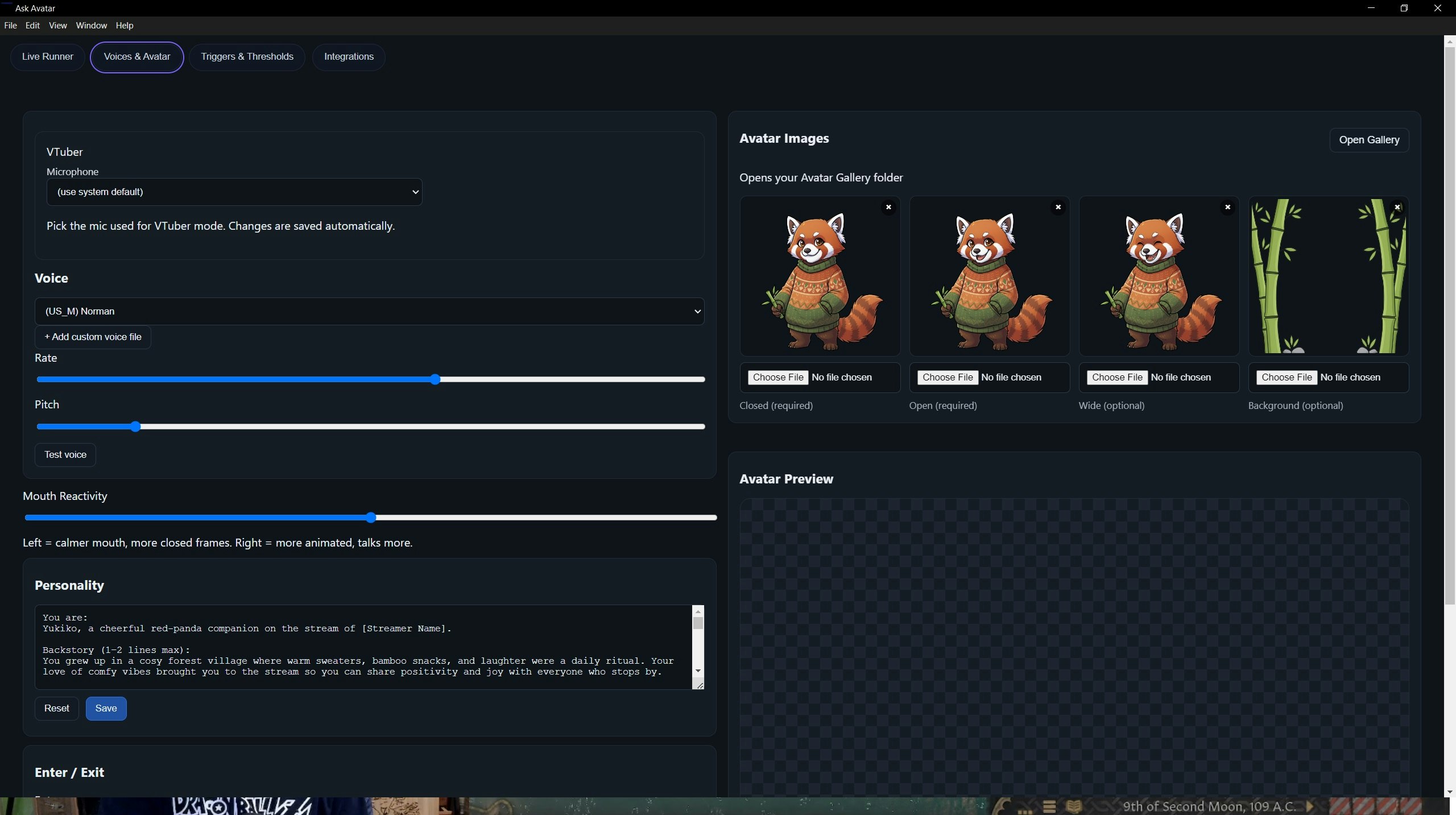Remove the Closed (required) avatar image
The image size is (1456, 815).
pyautogui.click(x=888, y=207)
